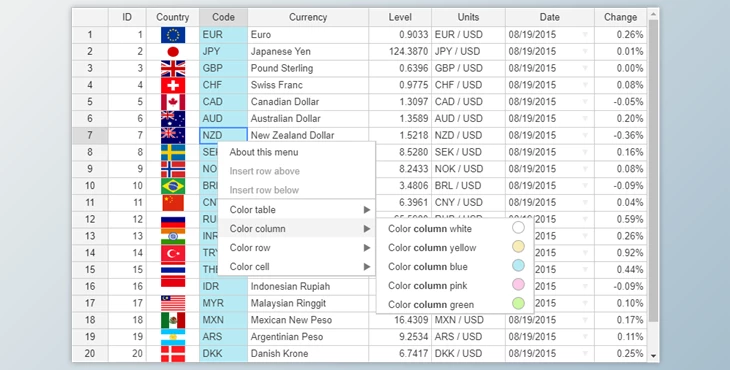The height and width of the screenshot is (370, 730).
Task: Select Color column yellow option
Action: click(455, 248)
